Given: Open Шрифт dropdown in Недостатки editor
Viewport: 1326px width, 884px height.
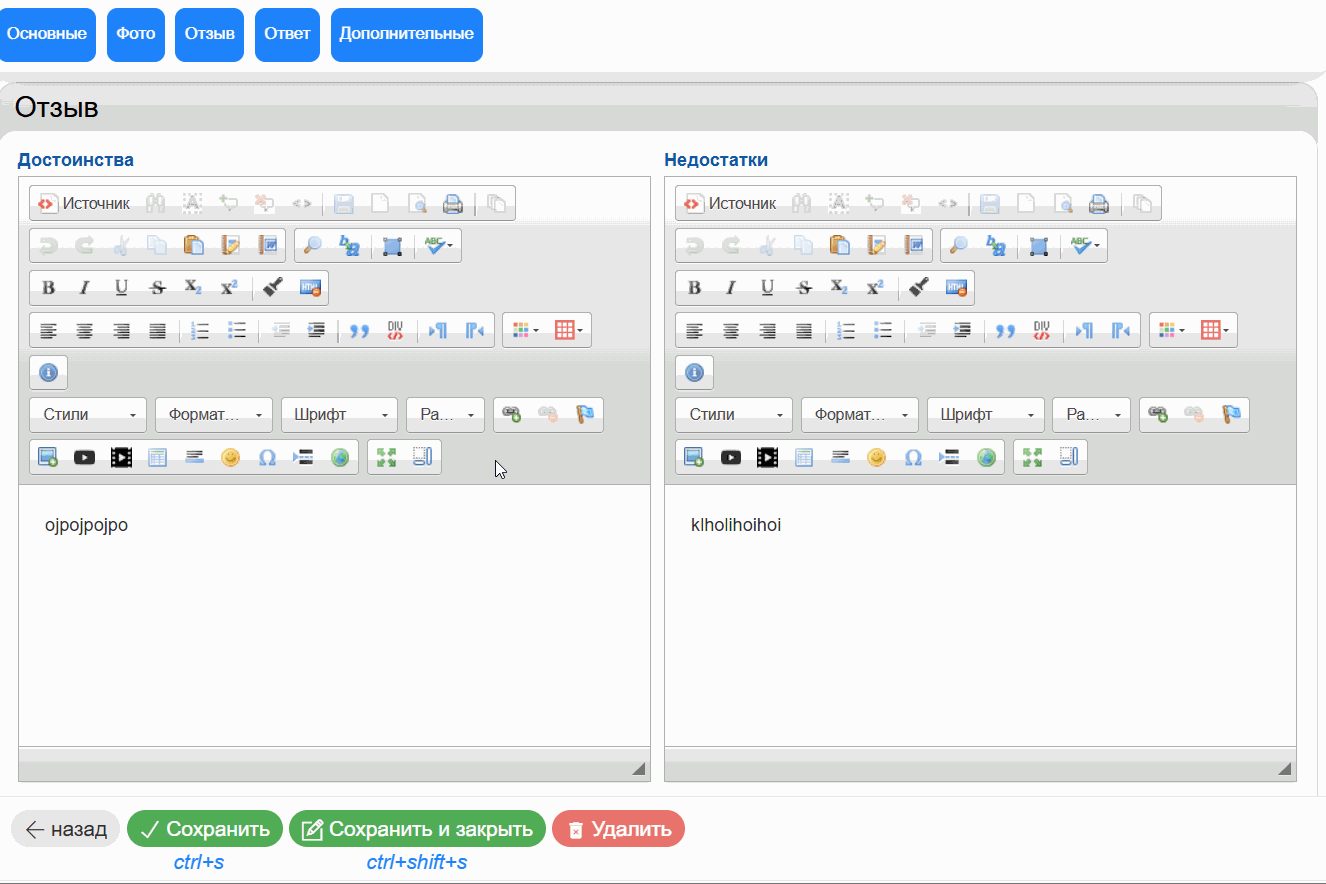Looking at the screenshot, I should (985, 415).
